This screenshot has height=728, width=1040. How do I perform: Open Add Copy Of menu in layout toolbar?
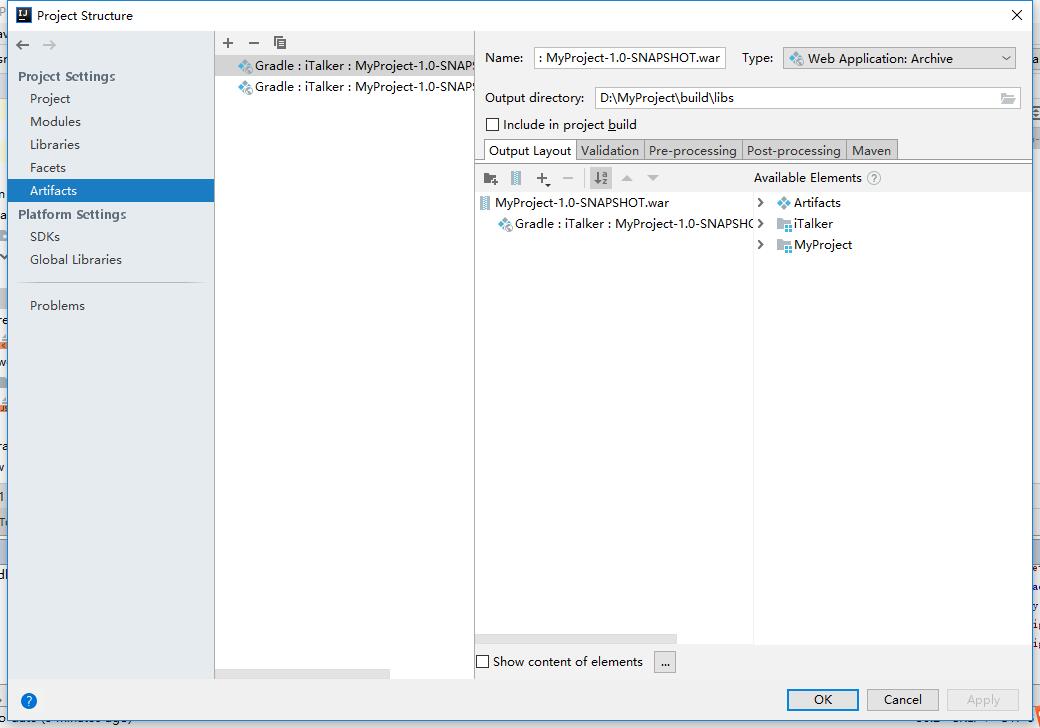pyautogui.click(x=543, y=178)
